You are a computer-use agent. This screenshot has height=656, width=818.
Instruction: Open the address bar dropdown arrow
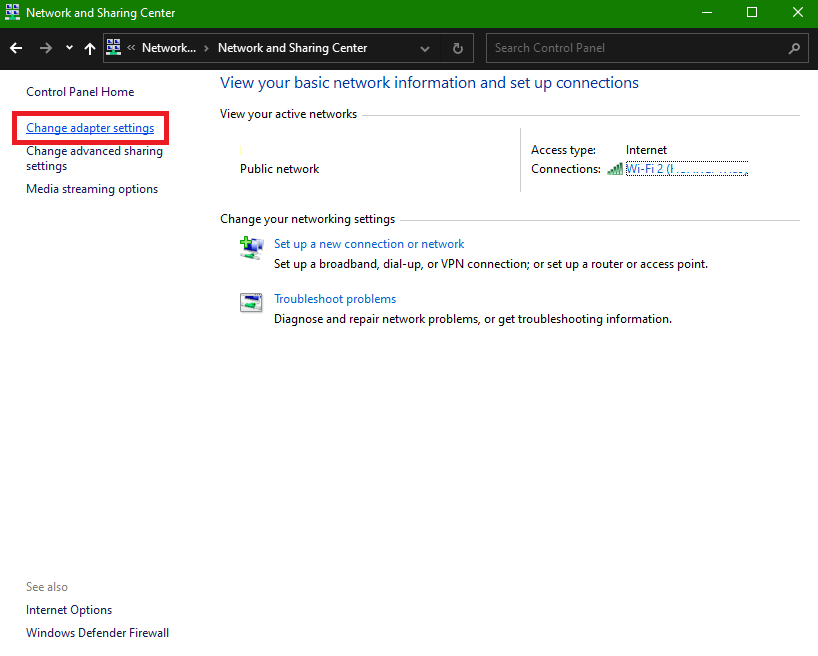[424, 47]
